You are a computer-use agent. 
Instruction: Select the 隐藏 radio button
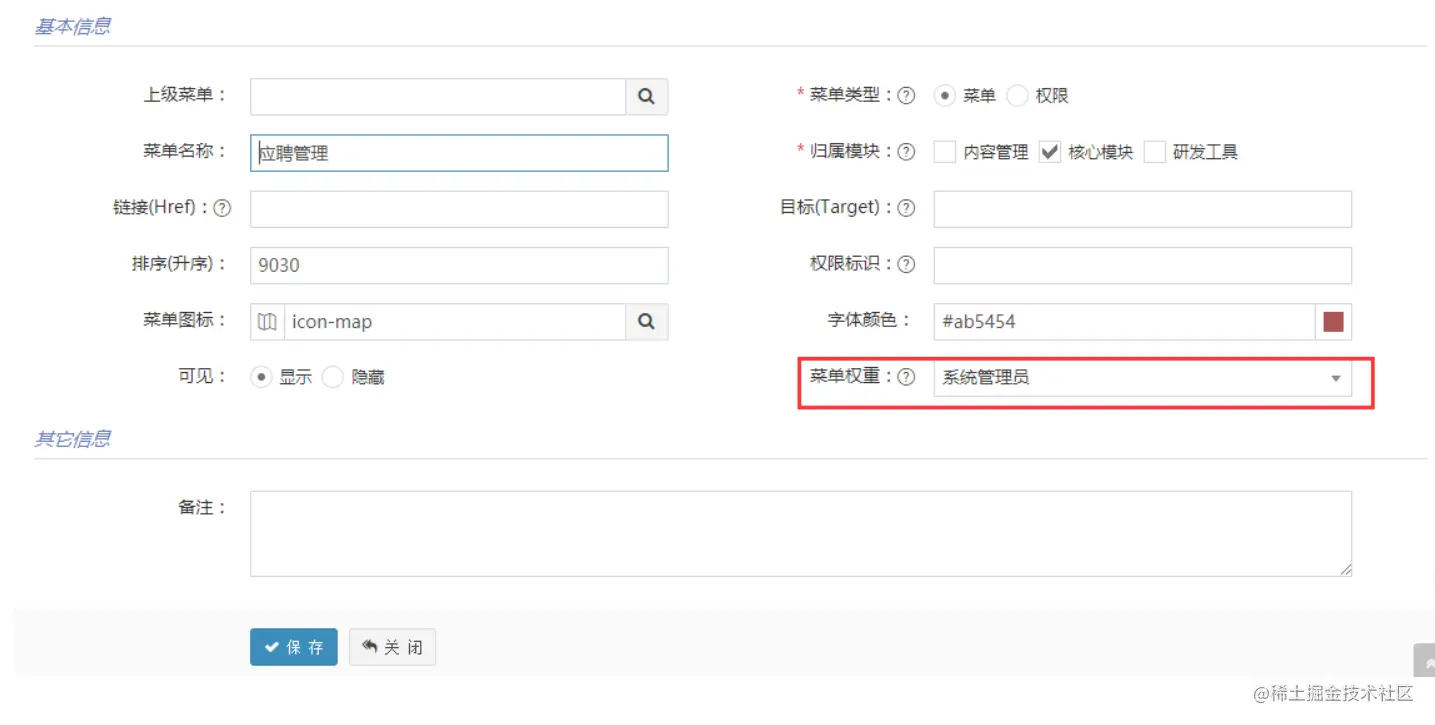(333, 377)
